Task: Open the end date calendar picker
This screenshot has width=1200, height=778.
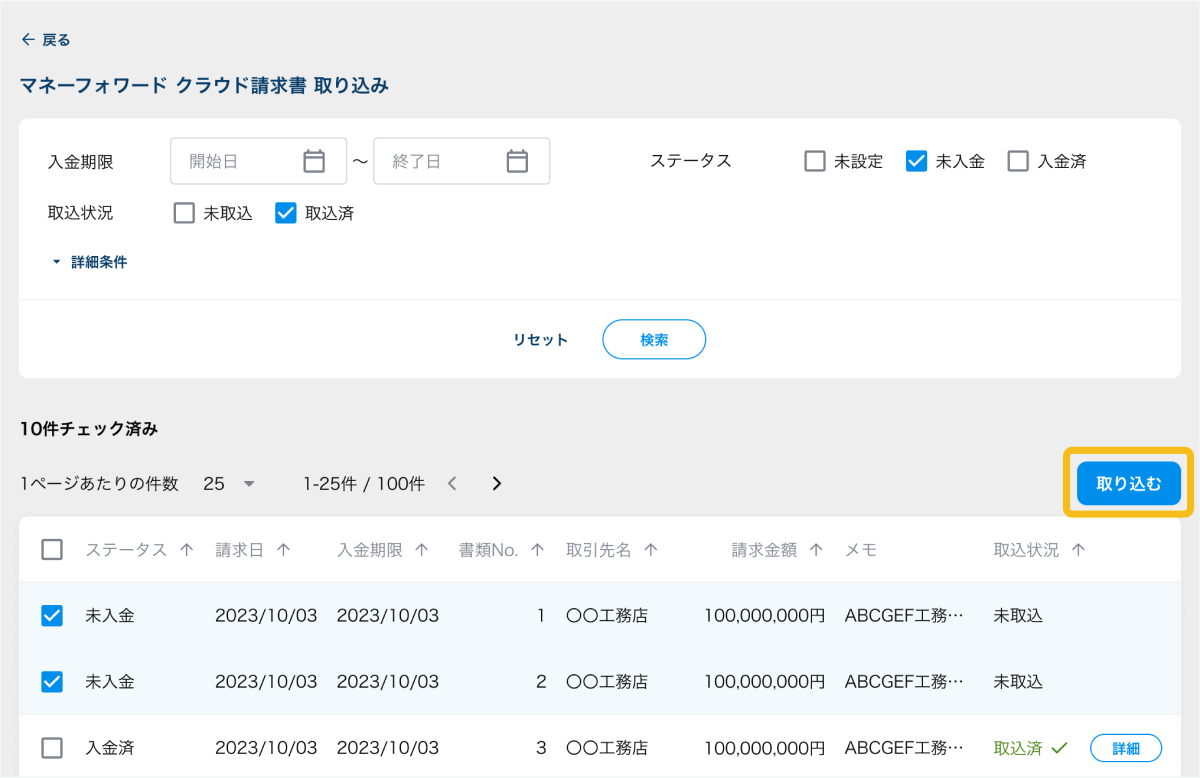Action: pos(517,161)
